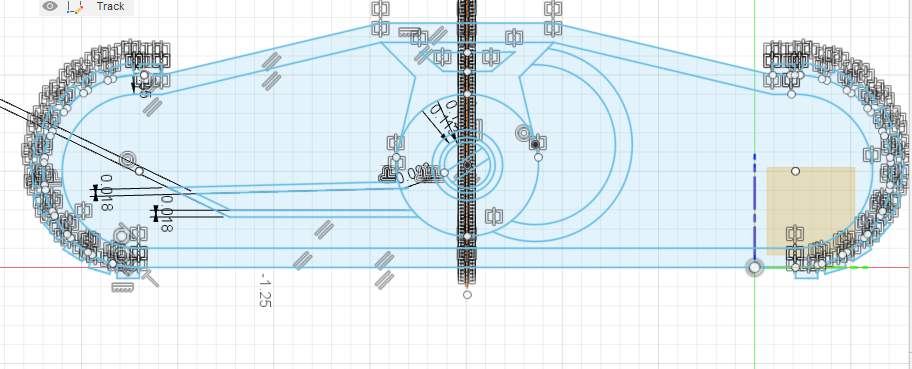Image resolution: width=912 pixels, height=369 pixels.
Task: Click the filled point beside the right concentric icon
Action: [535, 145]
